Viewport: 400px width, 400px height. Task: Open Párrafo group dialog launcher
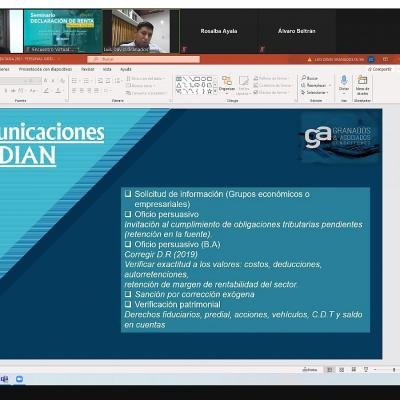click(x=171, y=100)
